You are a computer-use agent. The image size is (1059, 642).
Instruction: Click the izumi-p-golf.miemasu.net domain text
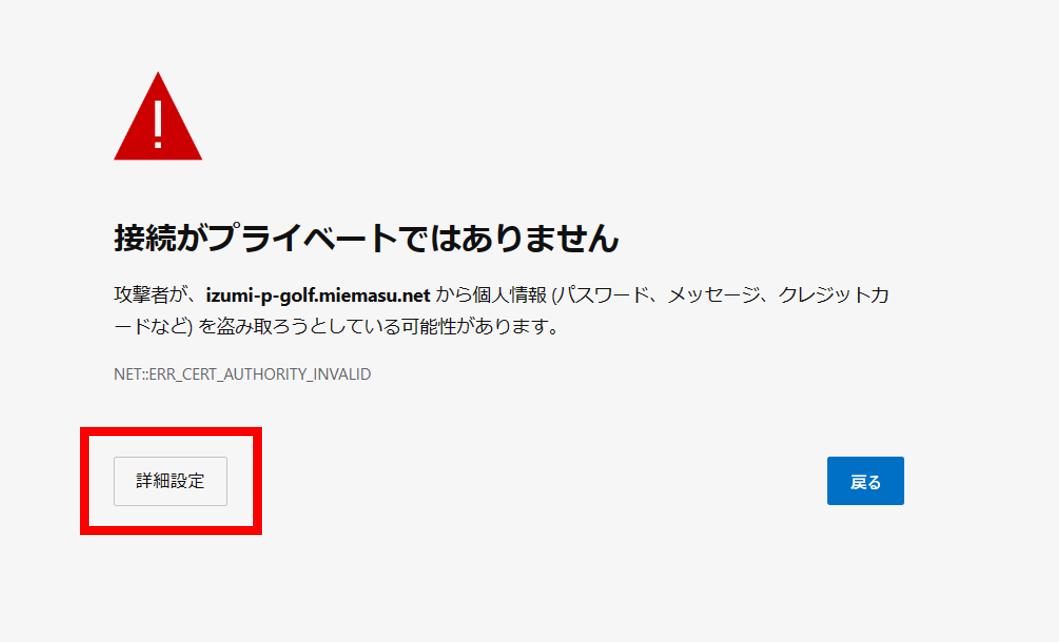coord(318,296)
